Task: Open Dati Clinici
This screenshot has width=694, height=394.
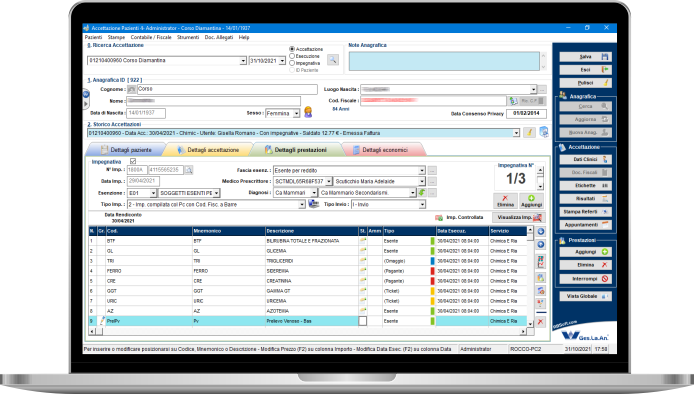Action: [x=586, y=159]
